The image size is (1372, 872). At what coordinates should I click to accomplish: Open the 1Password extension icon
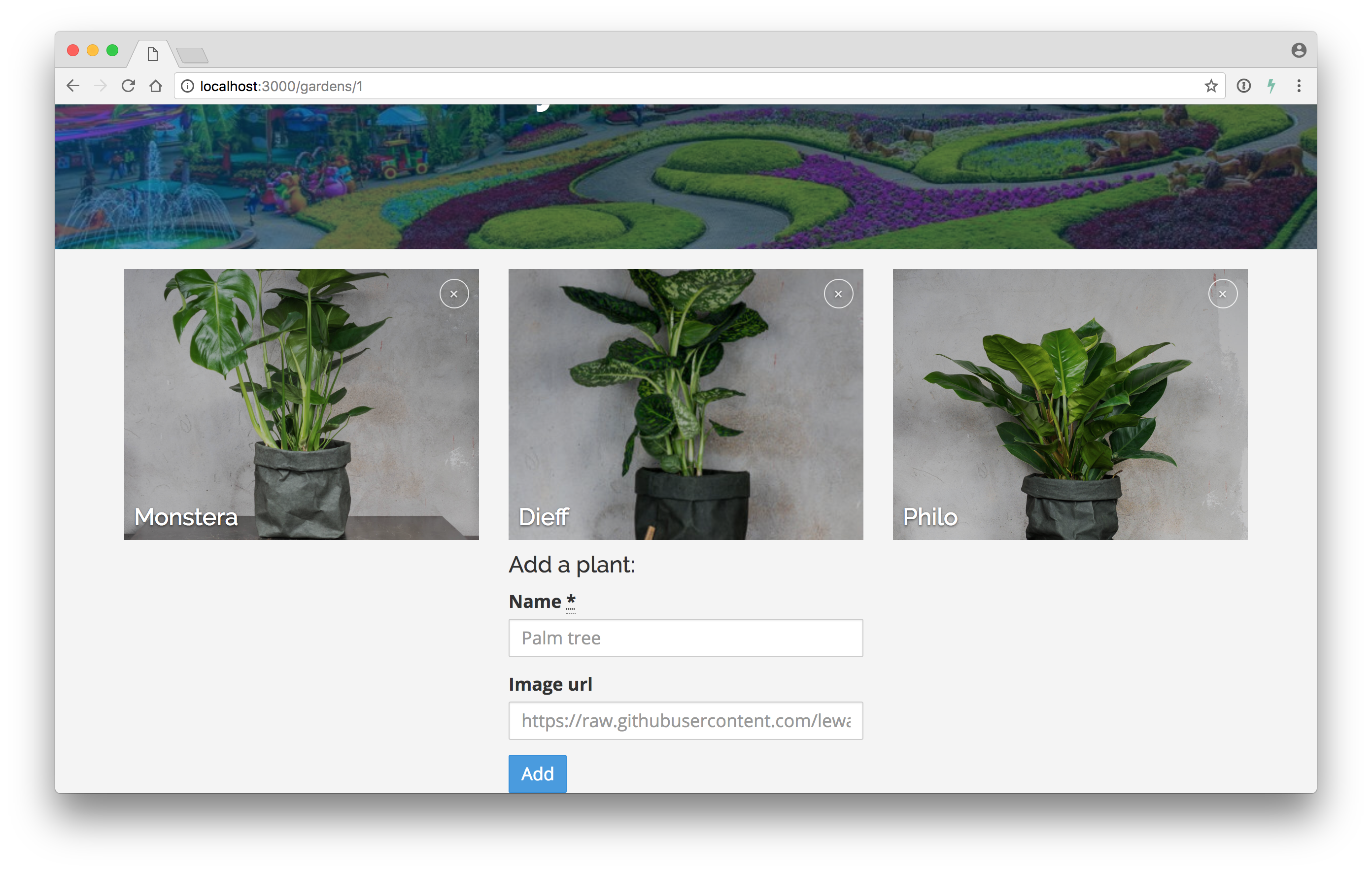(x=1243, y=86)
